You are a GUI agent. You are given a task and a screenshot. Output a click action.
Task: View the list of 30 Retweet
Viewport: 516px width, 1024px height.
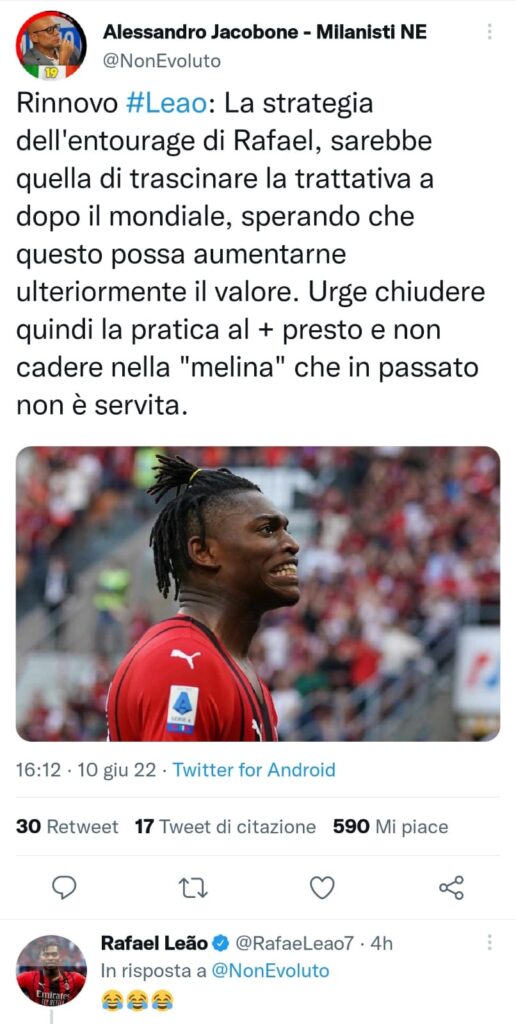tap(67, 827)
